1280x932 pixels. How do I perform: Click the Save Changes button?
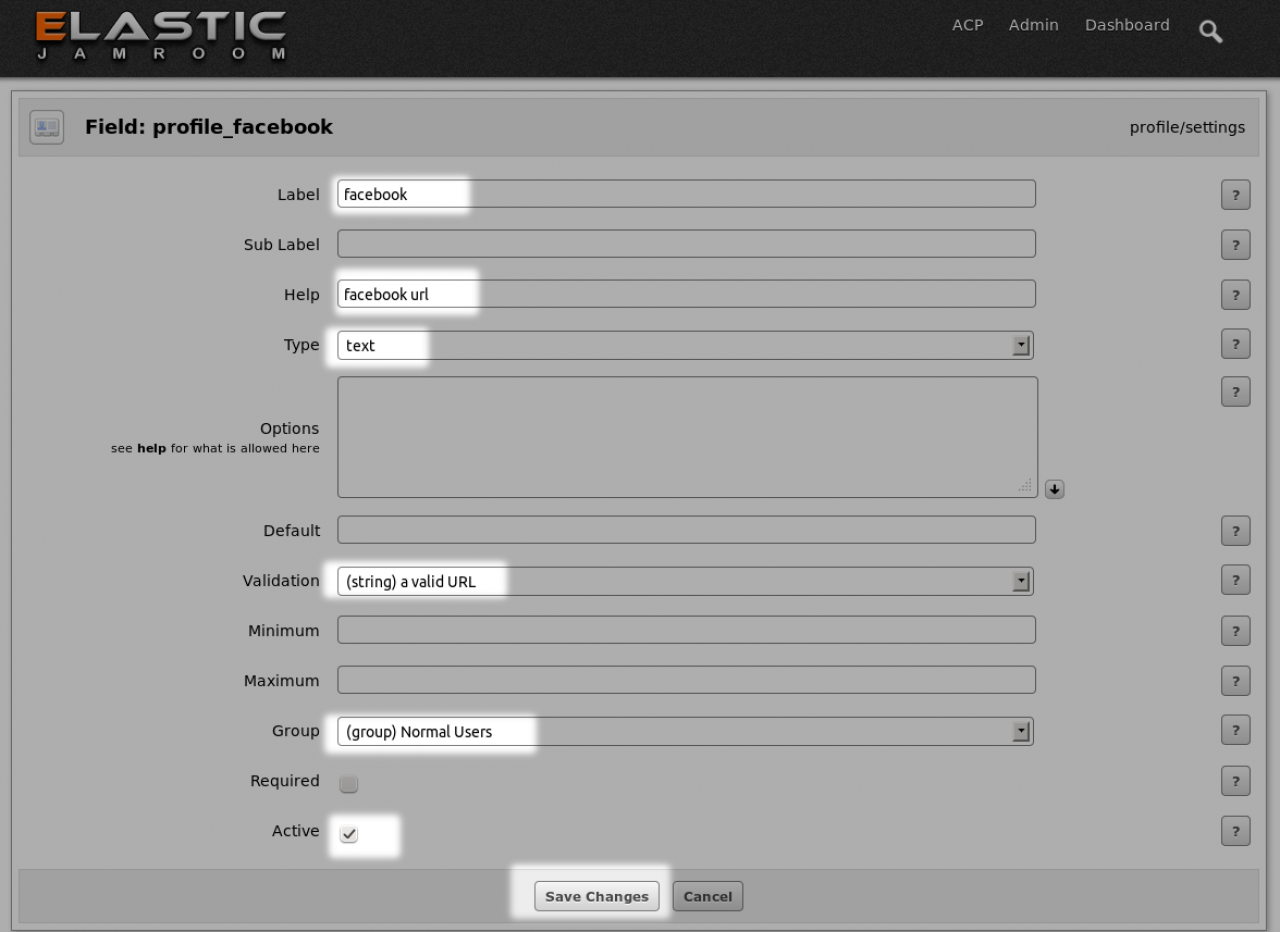(x=597, y=896)
